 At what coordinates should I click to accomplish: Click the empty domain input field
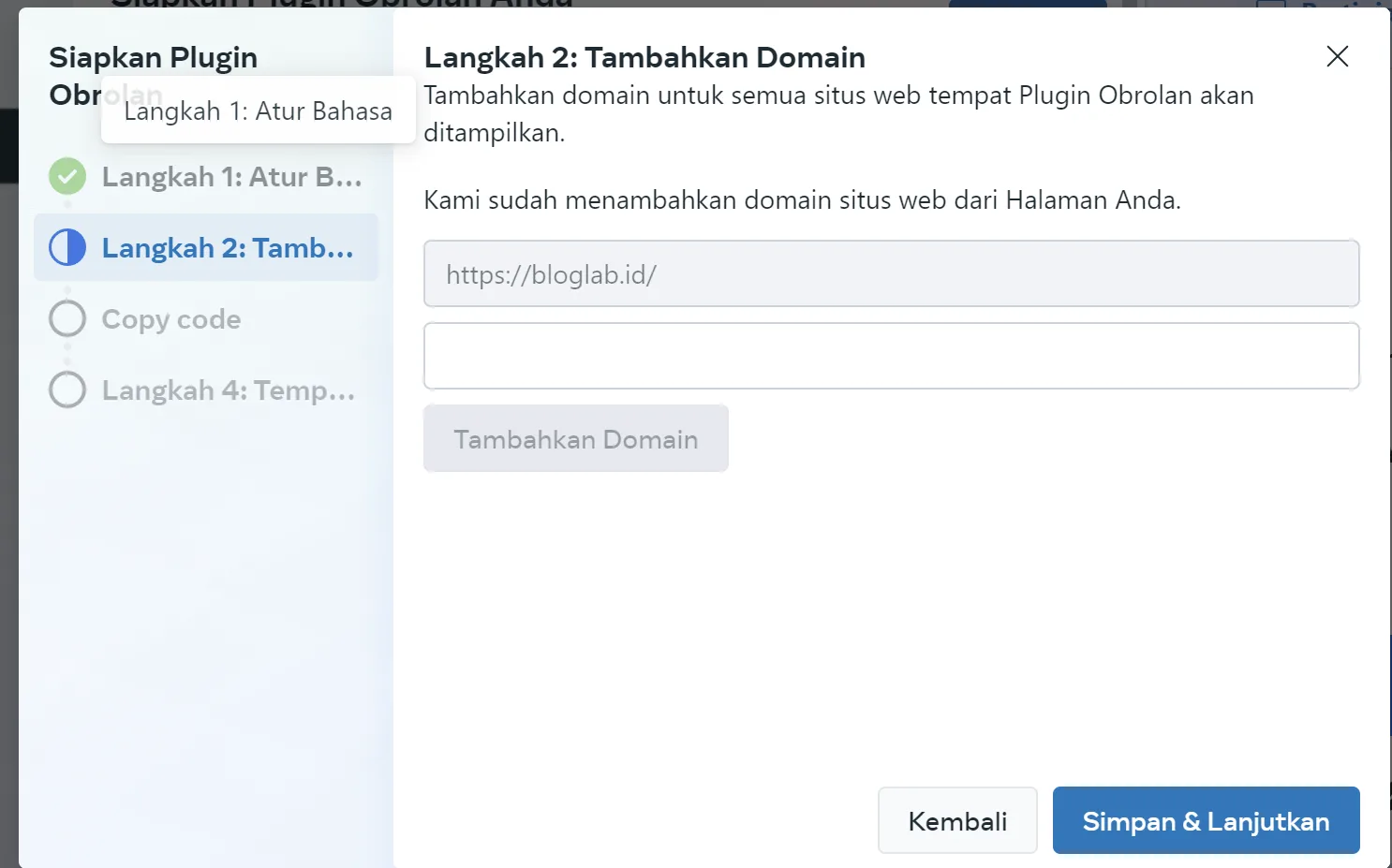(x=891, y=356)
